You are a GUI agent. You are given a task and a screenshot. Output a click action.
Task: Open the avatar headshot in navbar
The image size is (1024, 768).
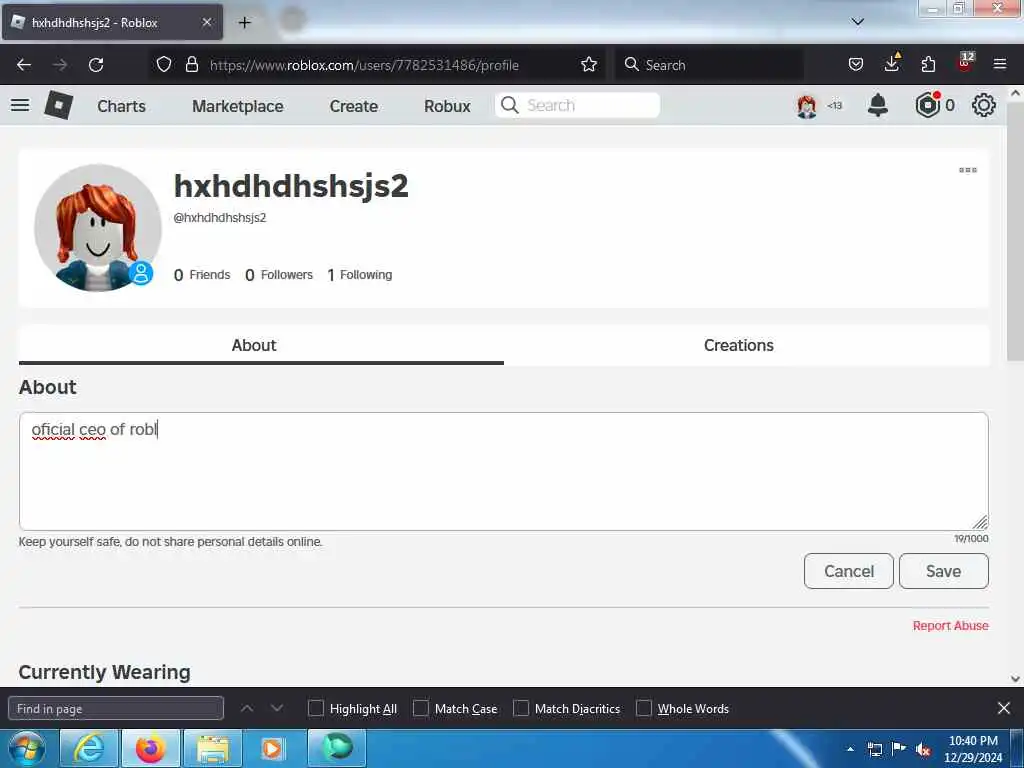pos(807,106)
